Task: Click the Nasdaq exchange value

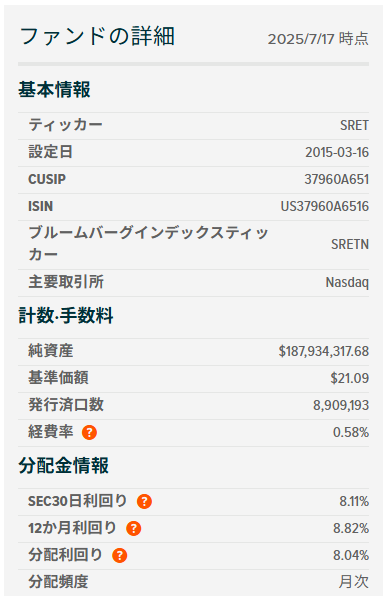Action: [347, 282]
